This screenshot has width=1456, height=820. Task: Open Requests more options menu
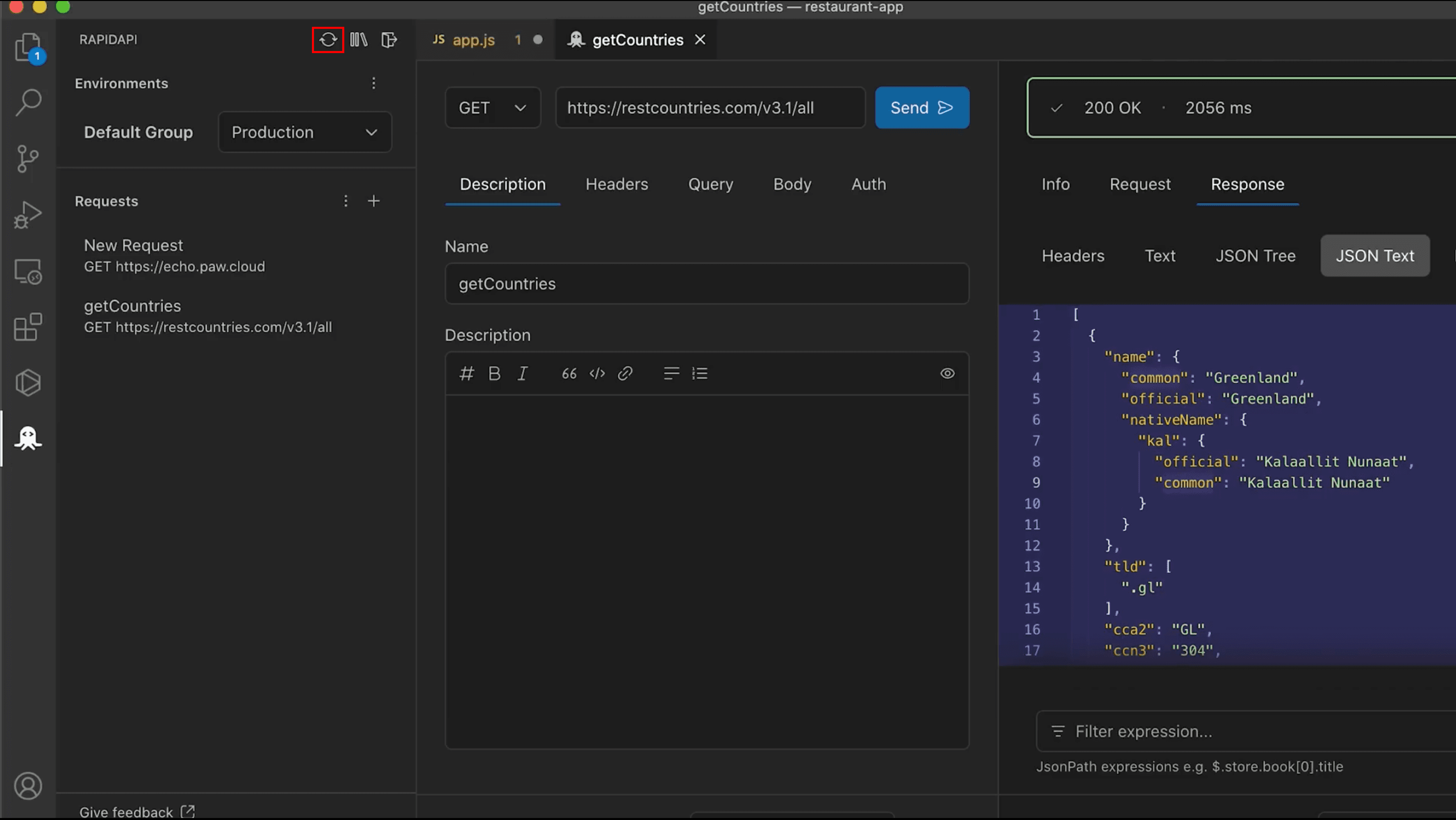(346, 201)
